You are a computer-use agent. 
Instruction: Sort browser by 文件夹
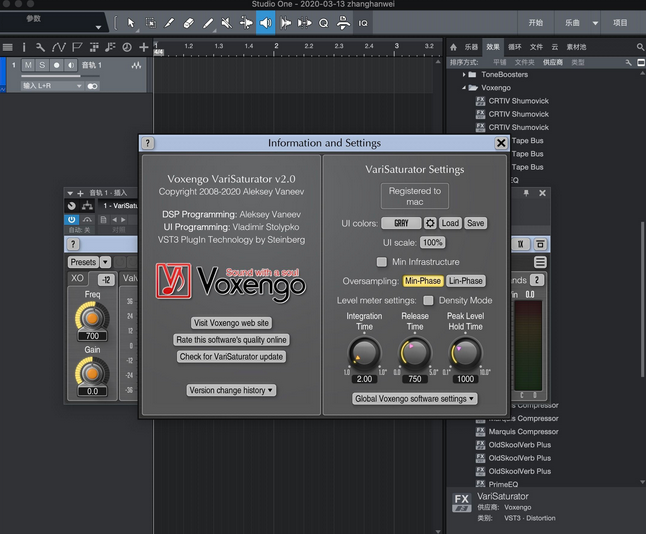tap(524, 62)
